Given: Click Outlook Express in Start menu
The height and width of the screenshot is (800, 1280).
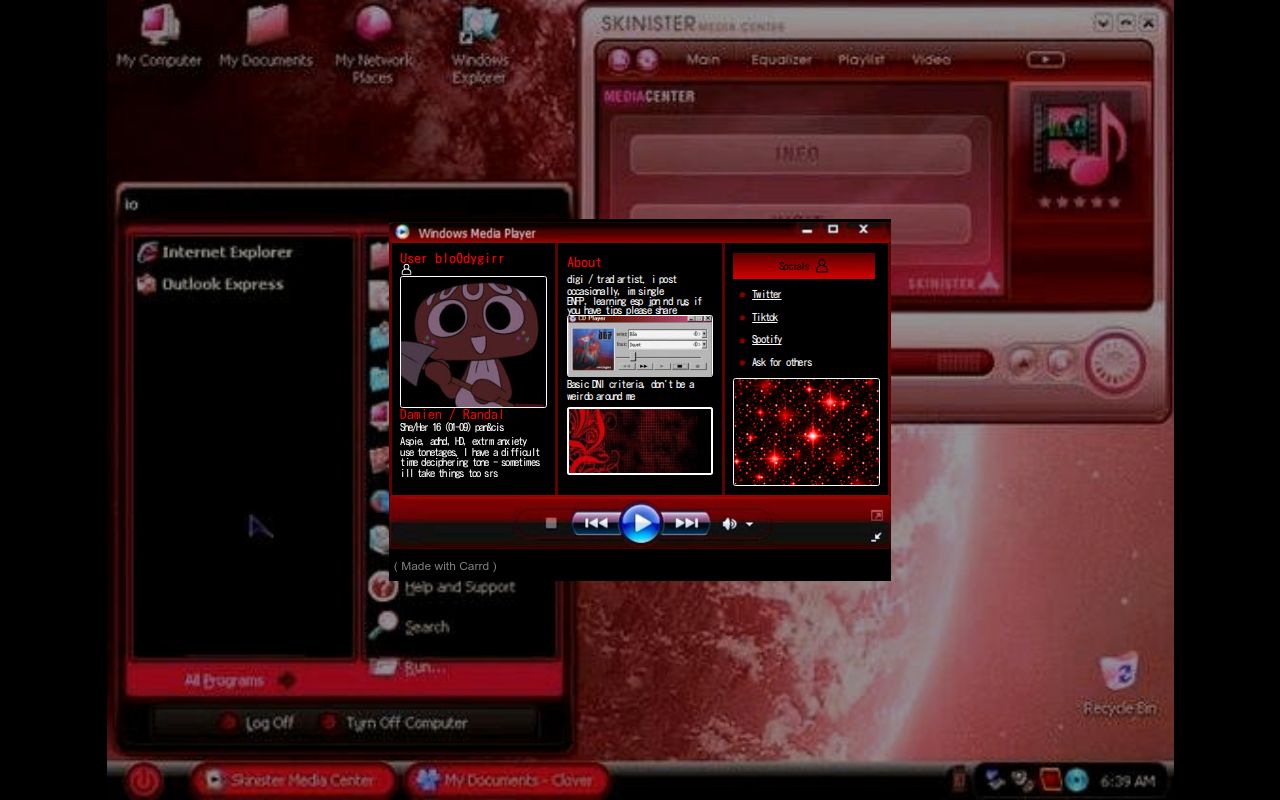Looking at the screenshot, I should coord(210,284).
